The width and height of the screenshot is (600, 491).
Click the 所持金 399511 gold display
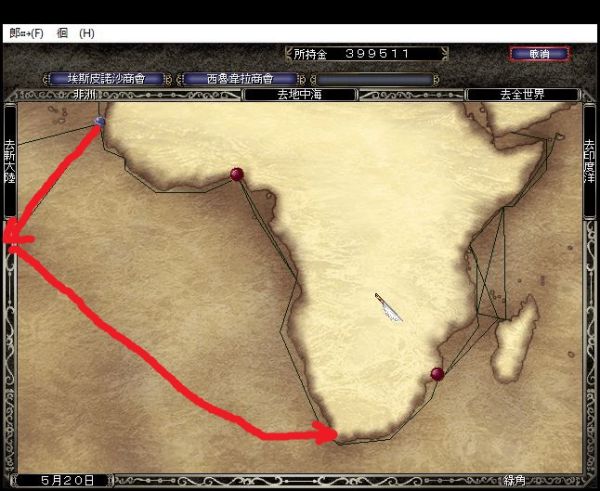[x=364, y=53]
